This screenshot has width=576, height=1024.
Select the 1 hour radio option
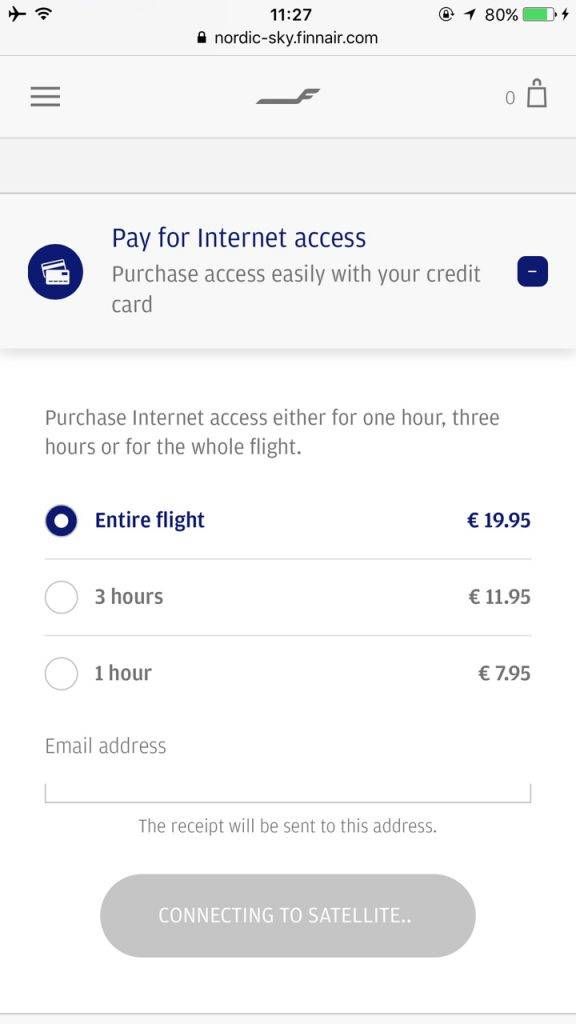point(61,673)
